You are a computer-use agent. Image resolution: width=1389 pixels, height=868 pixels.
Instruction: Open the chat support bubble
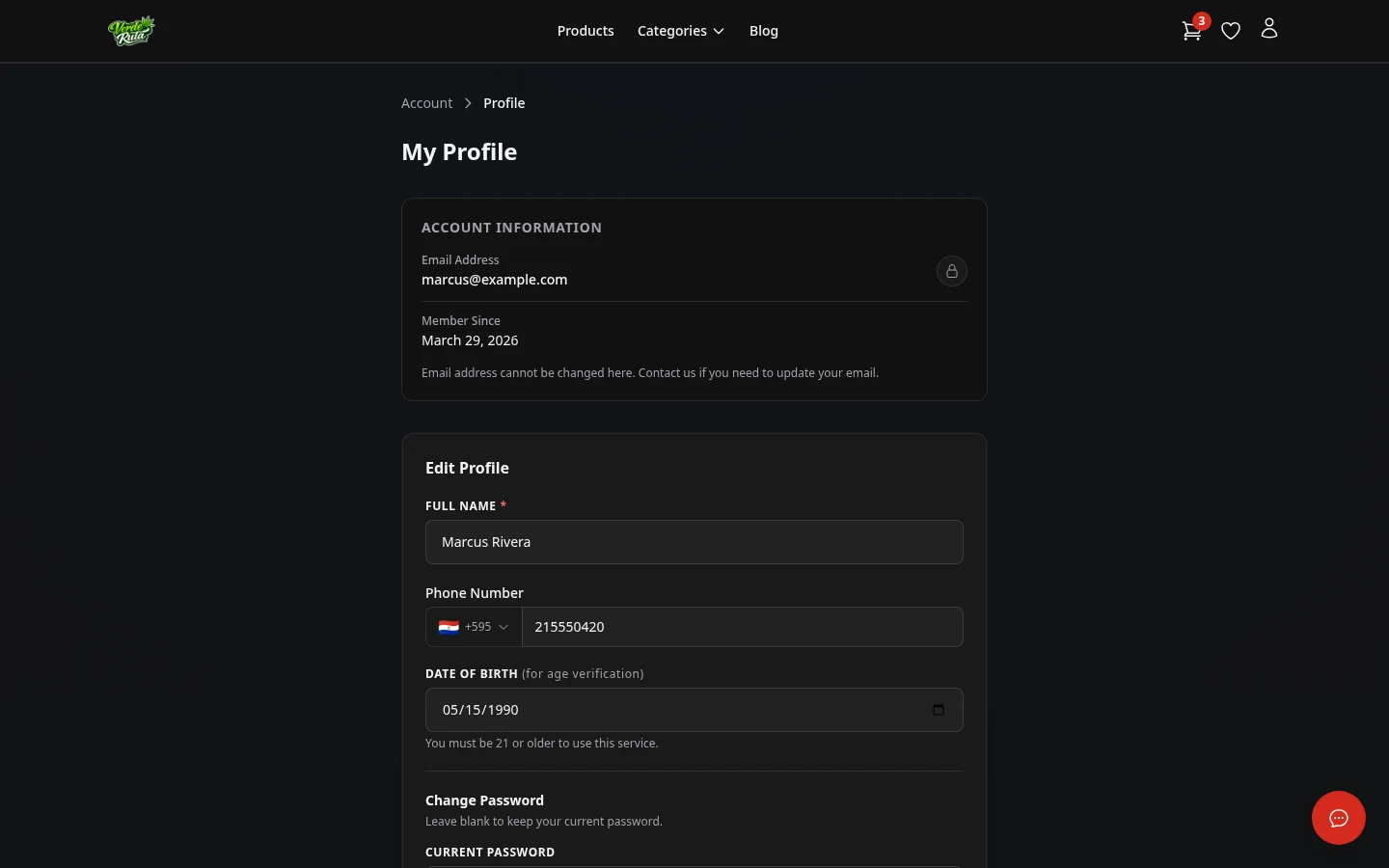[1339, 818]
